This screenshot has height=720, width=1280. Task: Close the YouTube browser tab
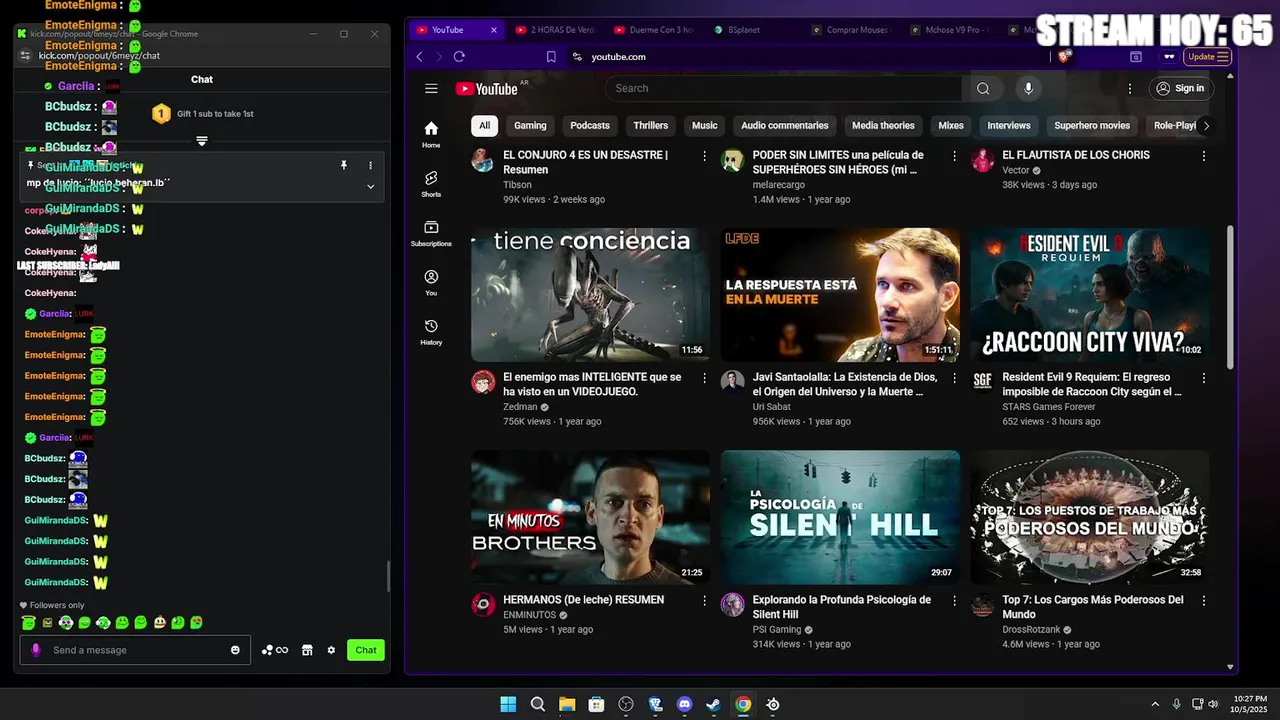pos(493,30)
